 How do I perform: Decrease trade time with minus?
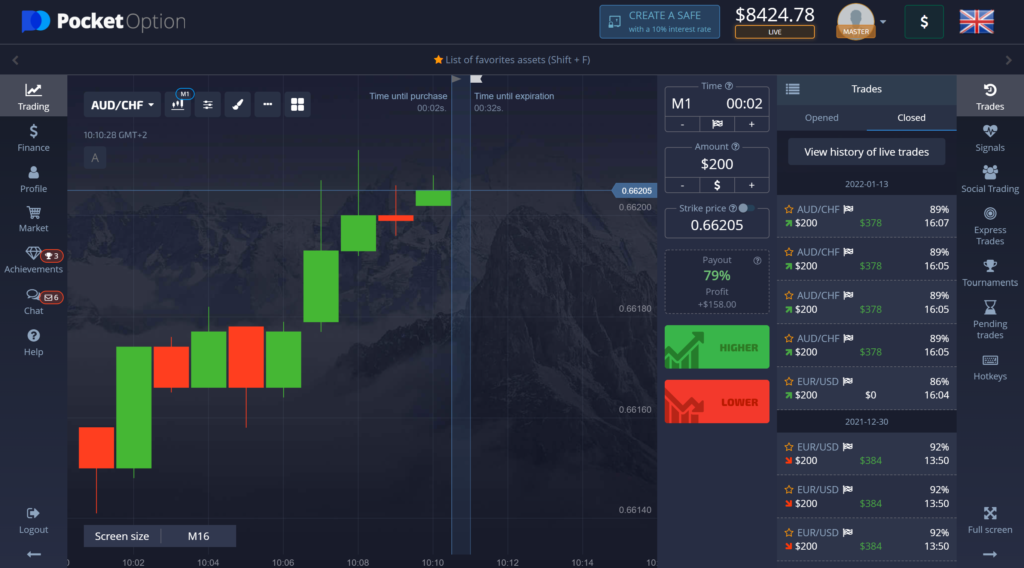pyautogui.click(x=682, y=124)
